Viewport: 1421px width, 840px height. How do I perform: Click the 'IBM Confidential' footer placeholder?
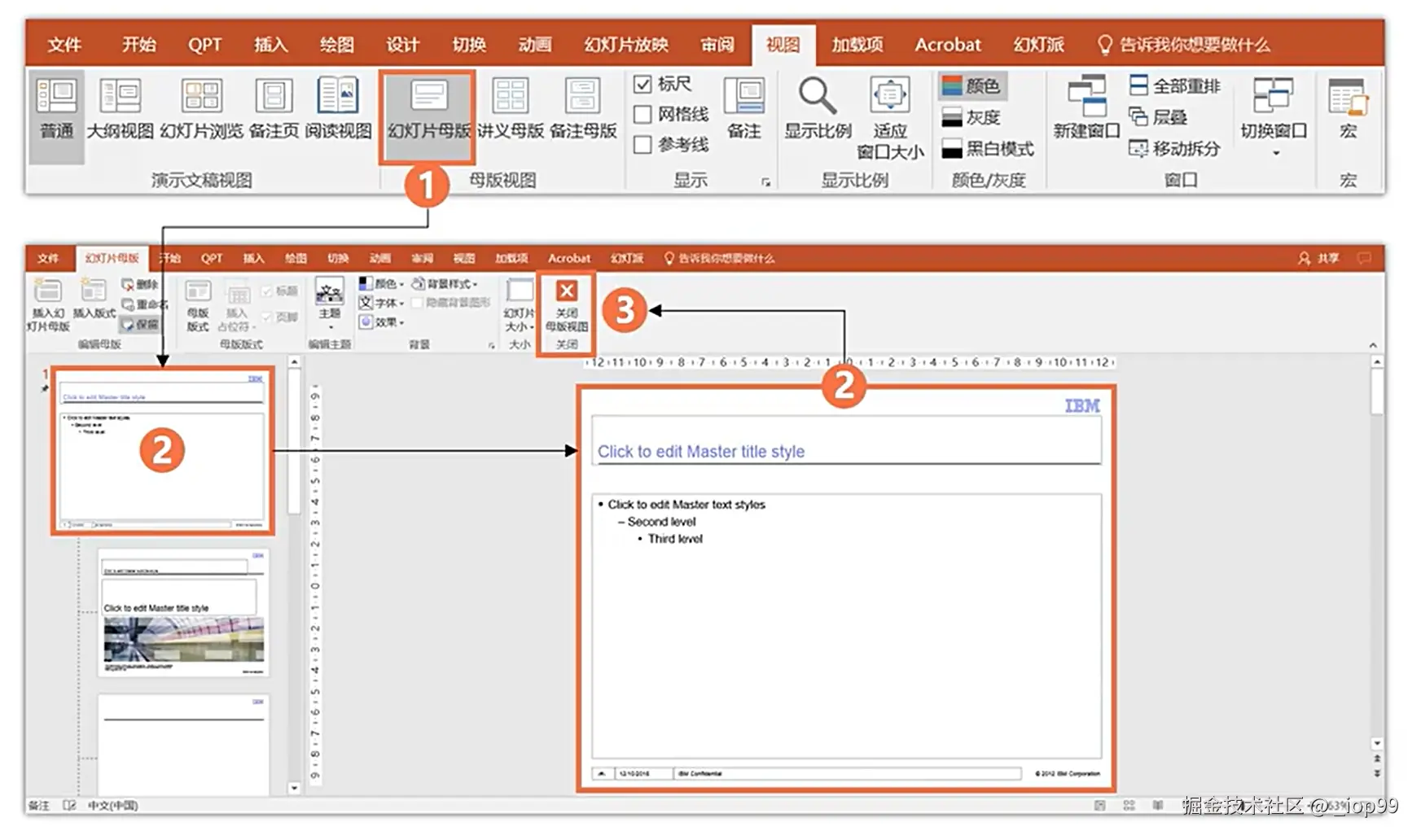click(848, 773)
